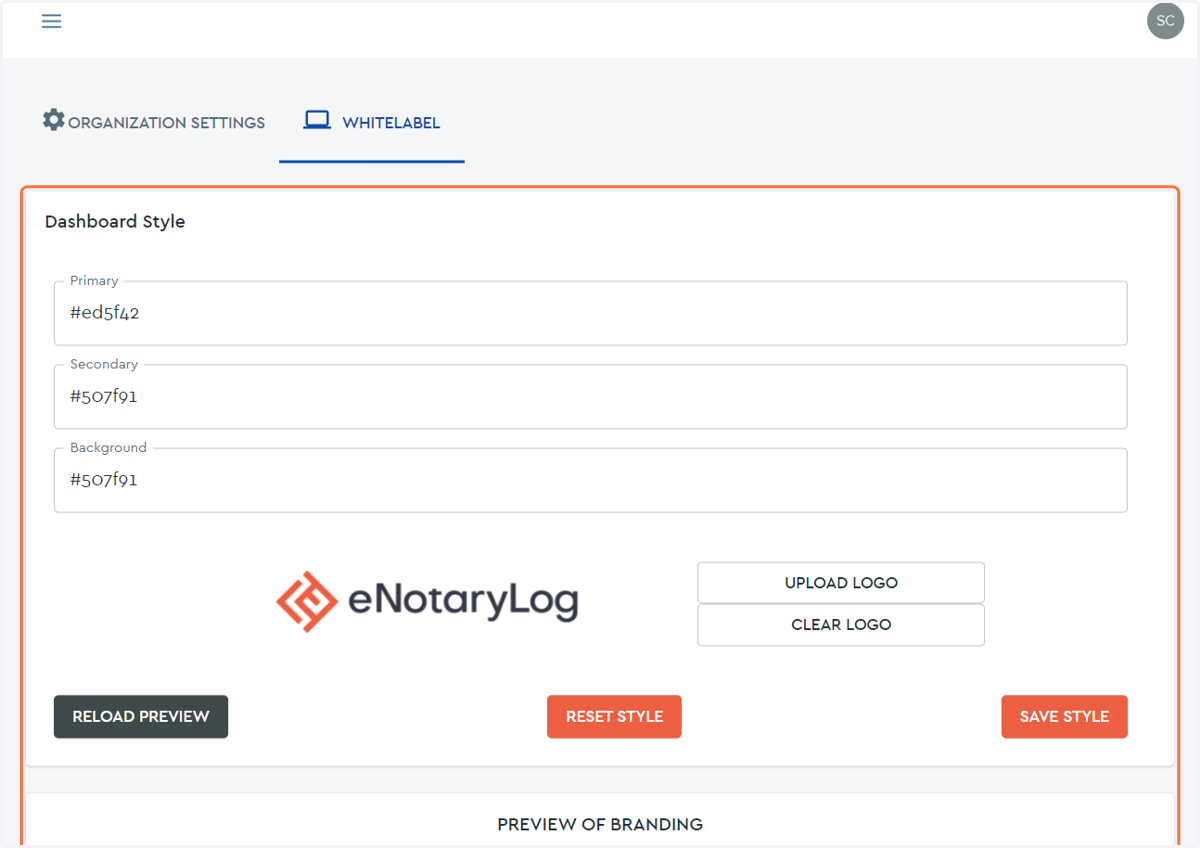Switch to the Organization Settings tab

point(154,122)
